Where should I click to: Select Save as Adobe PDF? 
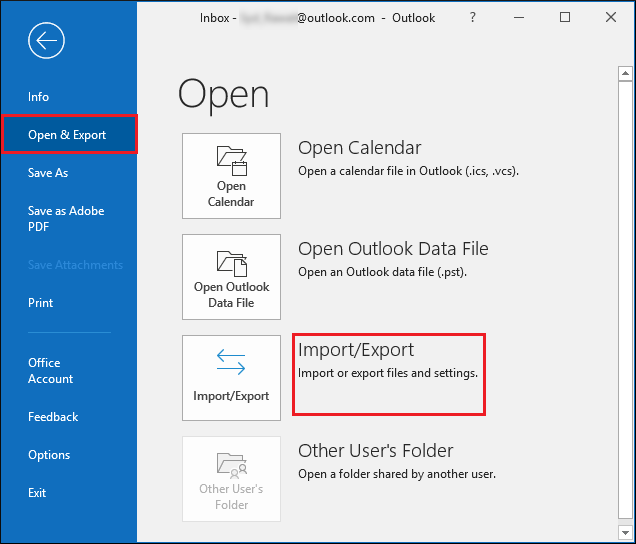pos(66,219)
